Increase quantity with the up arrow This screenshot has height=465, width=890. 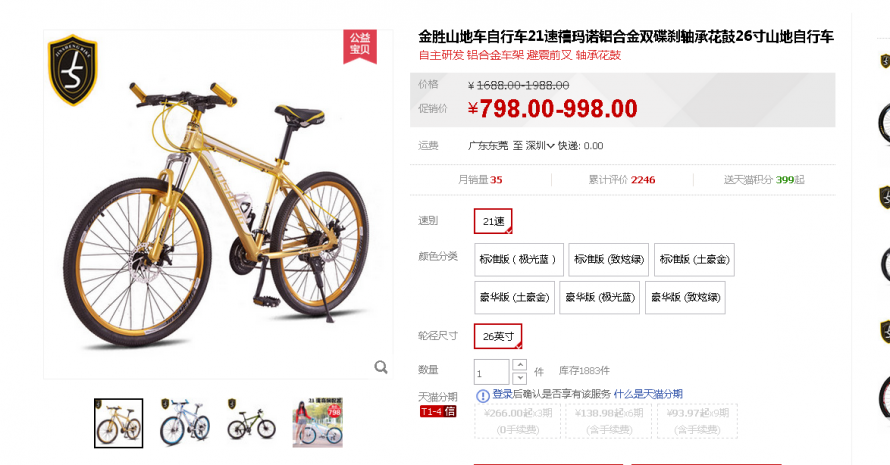click(519, 365)
